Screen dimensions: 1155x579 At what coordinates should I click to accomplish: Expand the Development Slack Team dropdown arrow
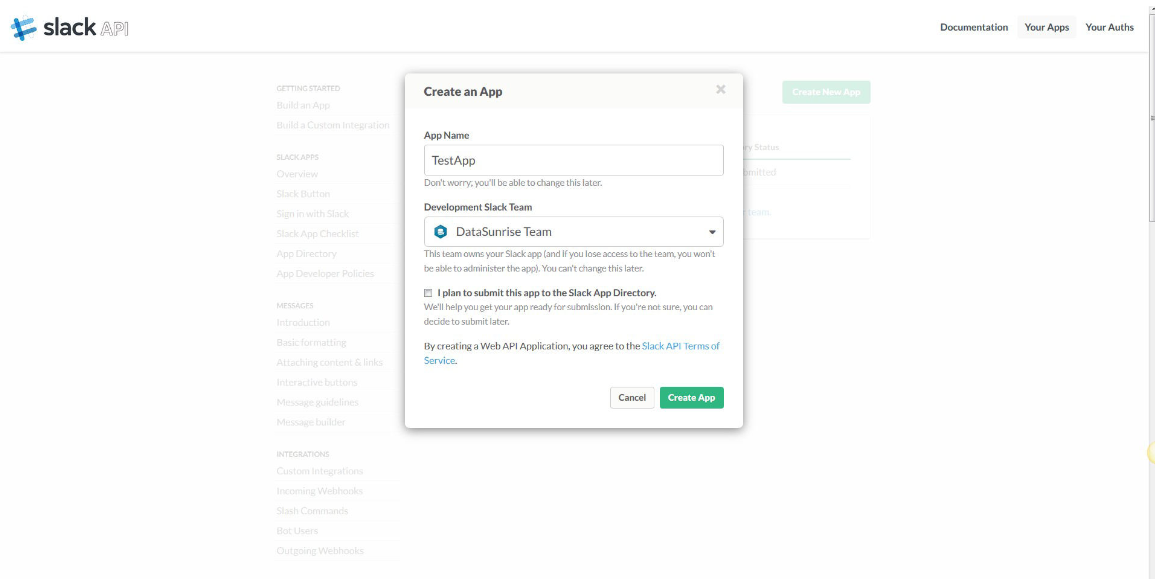(712, 232)
